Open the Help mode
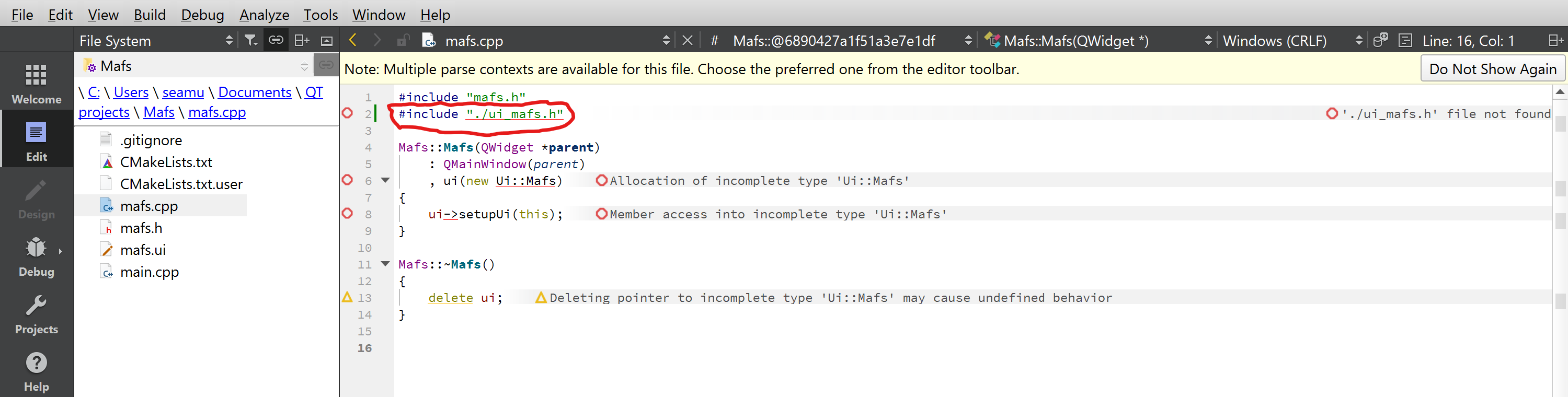Viewport: 1568px width, 397px height. (36, 371)
